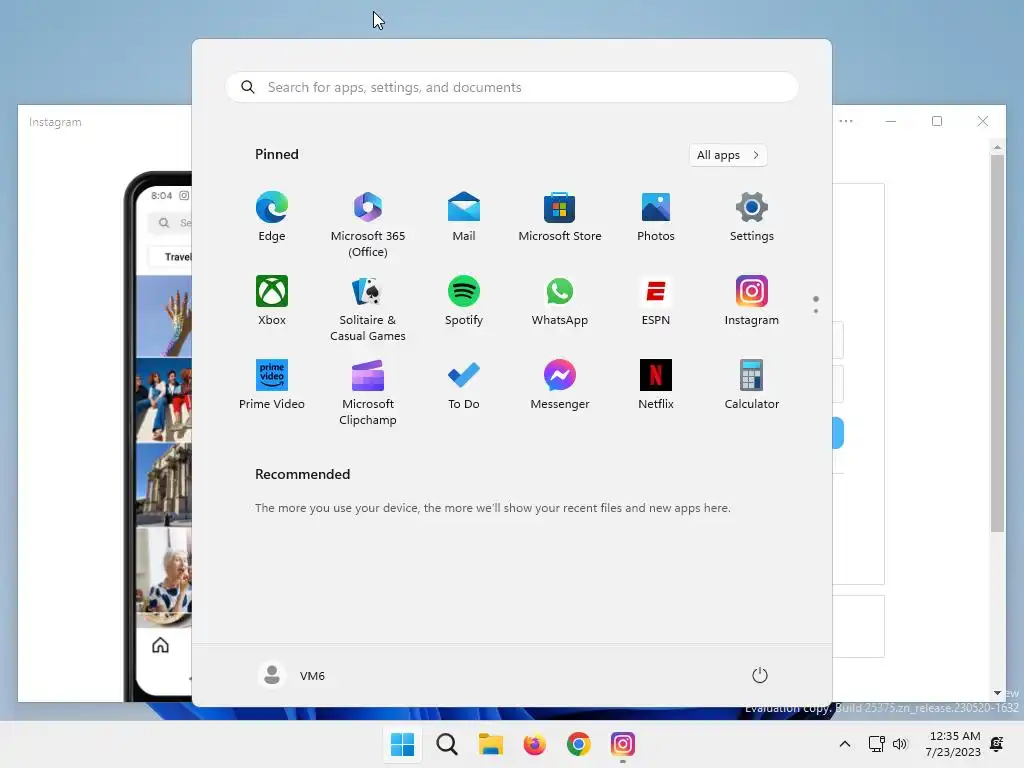Screen dimensions: 1024x768
Task: Open Instagram window more options menu
Action: [x=846, y=121]
